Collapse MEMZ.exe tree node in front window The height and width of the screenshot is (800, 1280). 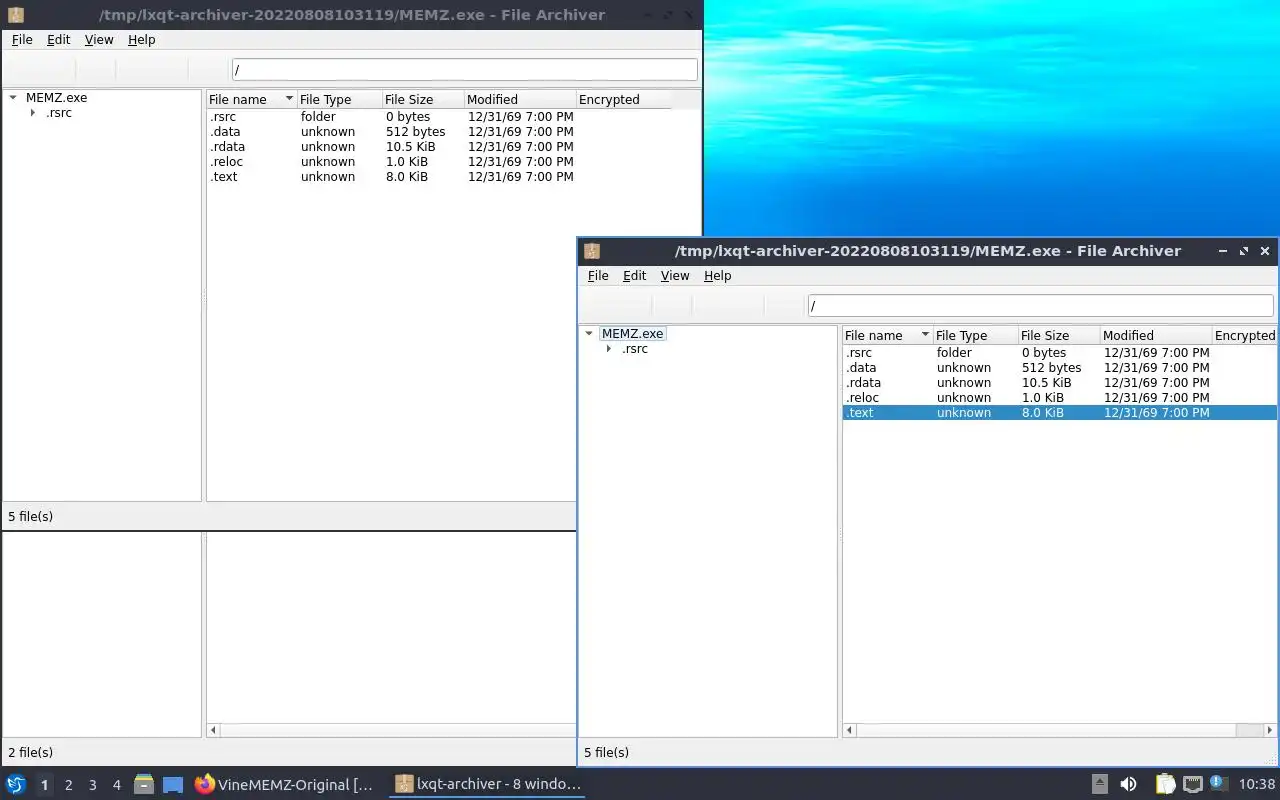point(589,334)
